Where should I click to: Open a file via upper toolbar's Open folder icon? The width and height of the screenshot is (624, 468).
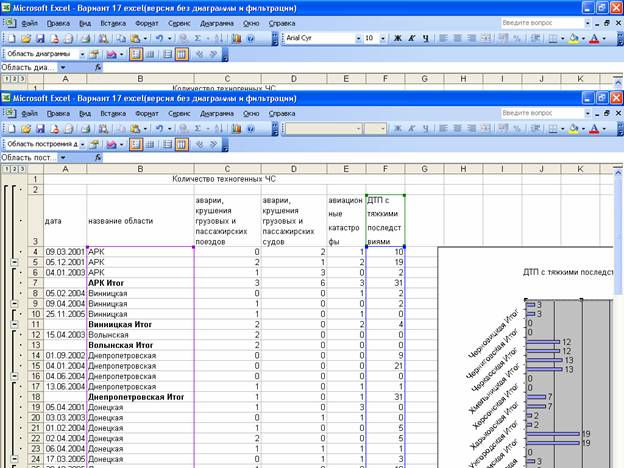pyautogui.click(x=26, y=38)
